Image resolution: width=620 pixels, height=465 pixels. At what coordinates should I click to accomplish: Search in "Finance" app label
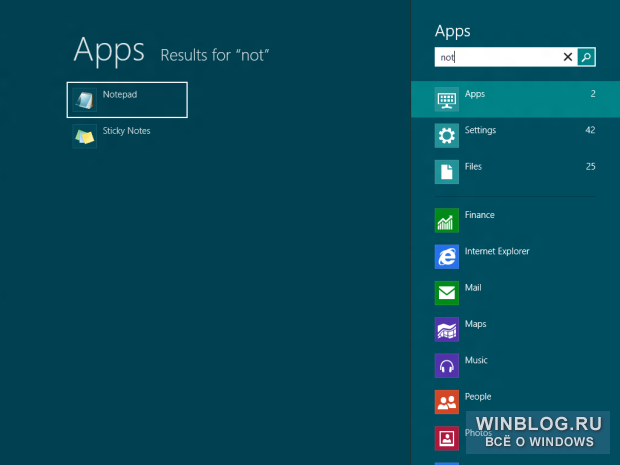click(x=480, y=215)
